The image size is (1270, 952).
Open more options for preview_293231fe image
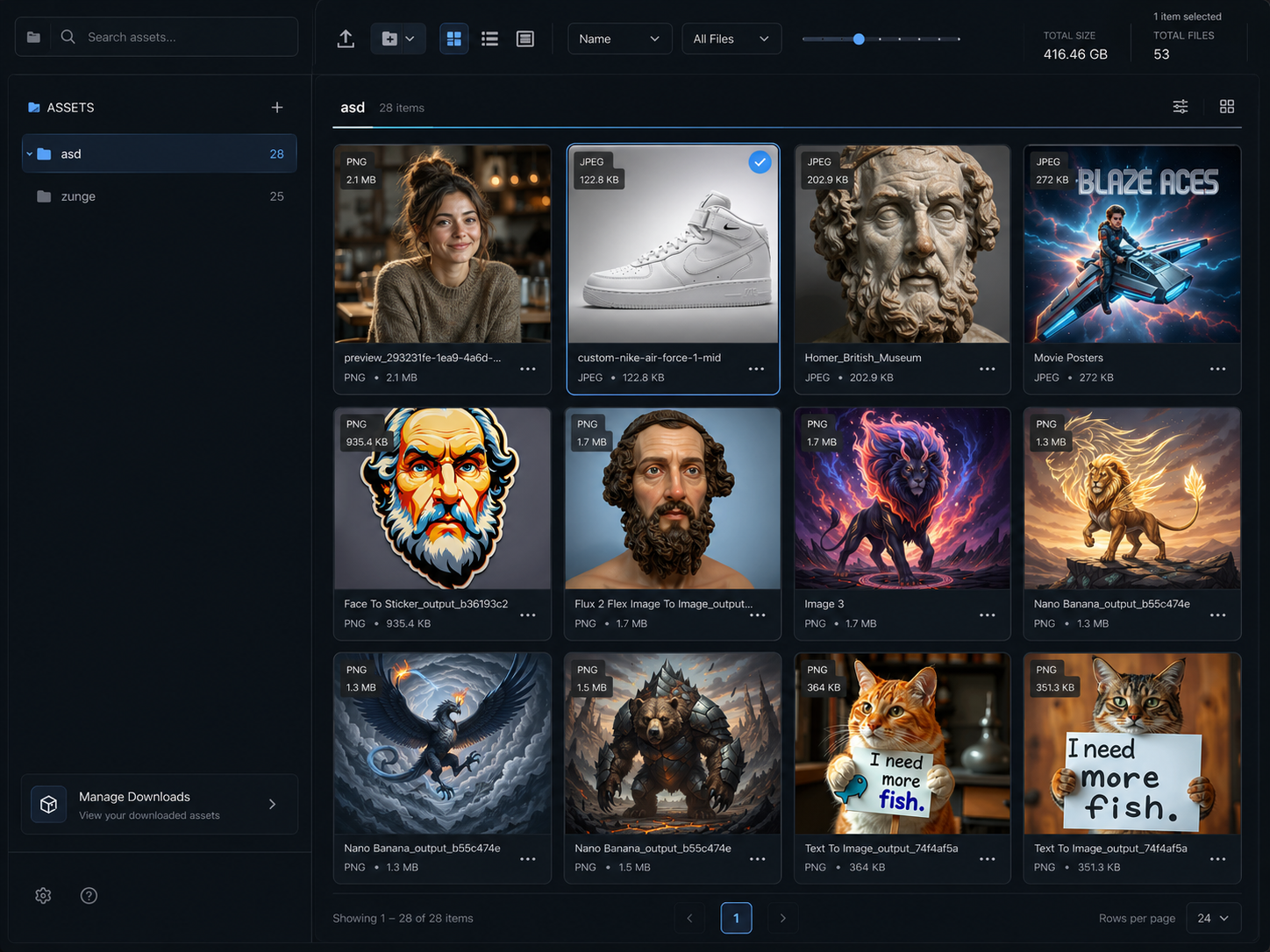pyautogui.click(x=527, y=369)
